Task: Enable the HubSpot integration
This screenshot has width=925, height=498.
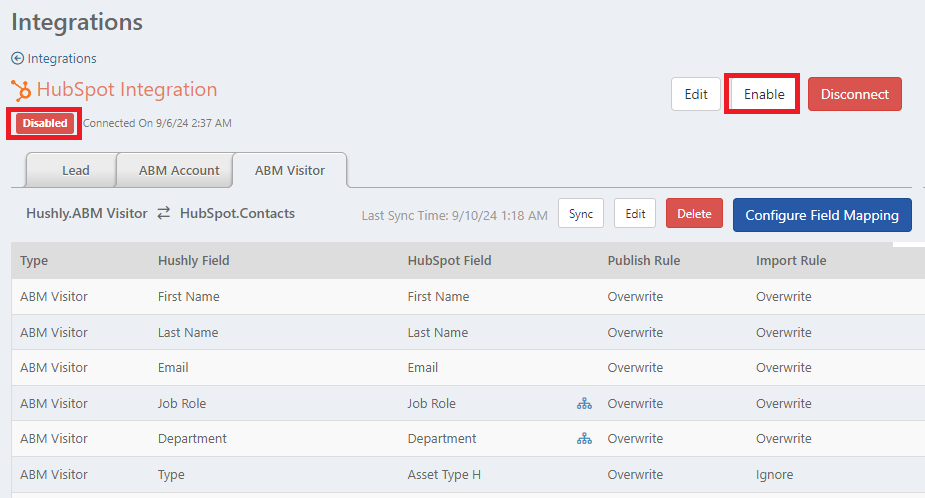Action: [763, 94]
